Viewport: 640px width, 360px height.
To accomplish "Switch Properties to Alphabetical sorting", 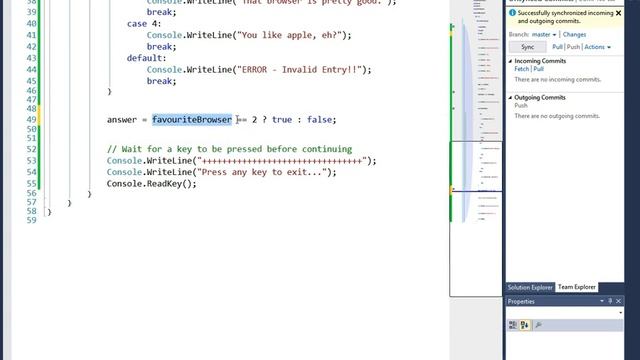I will point(524,325).
